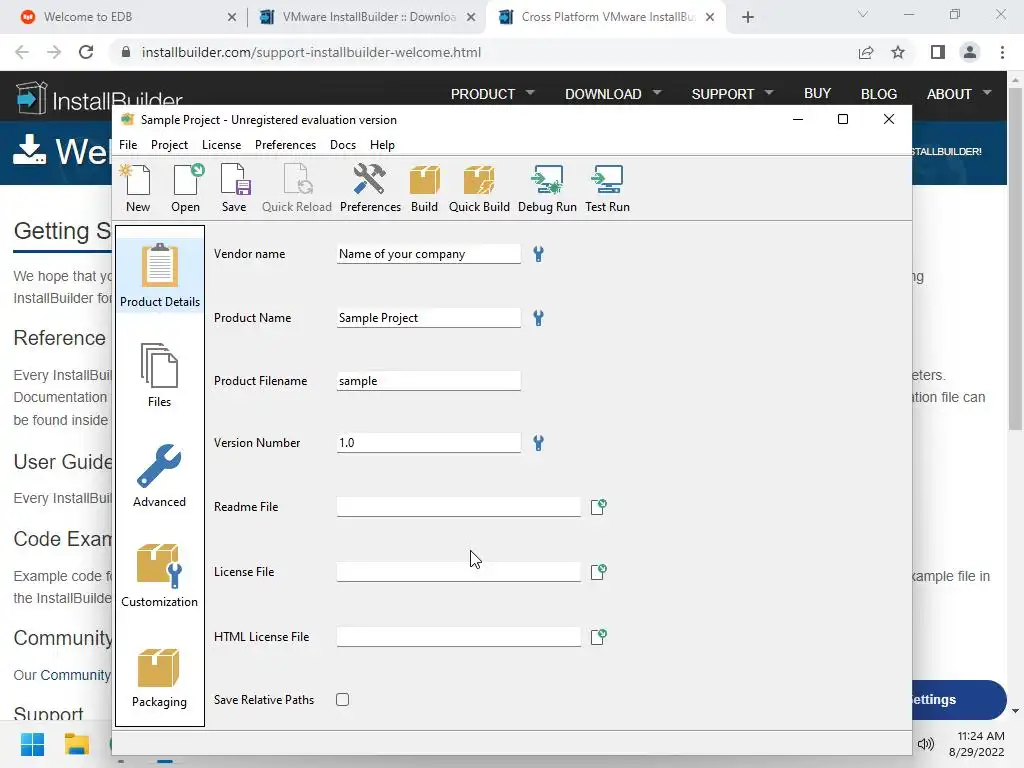Go back in the browser
The height and width of the screenshot is (768, 1024).
coord(22,52)
